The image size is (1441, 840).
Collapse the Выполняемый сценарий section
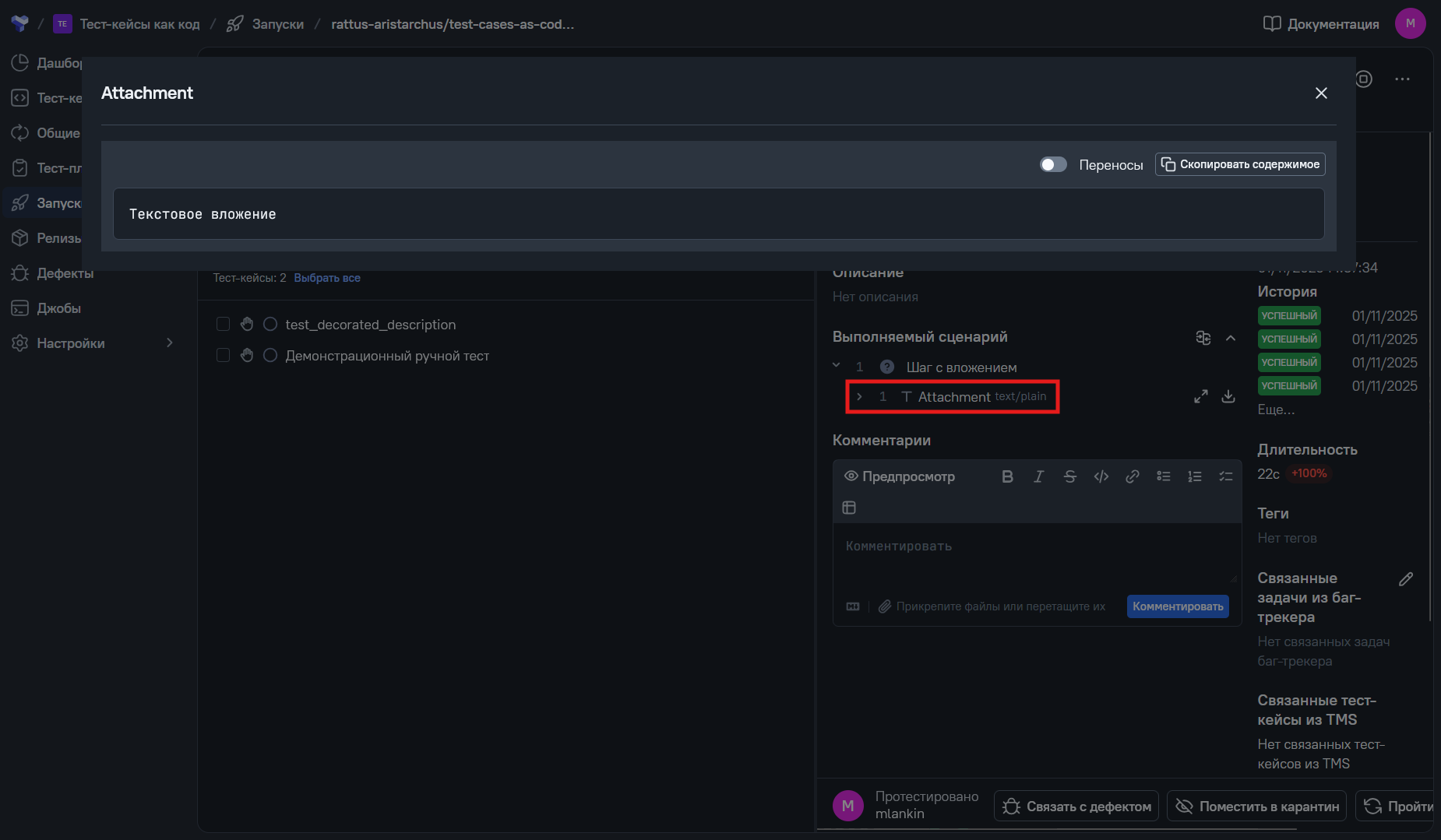click(1231, 338)
